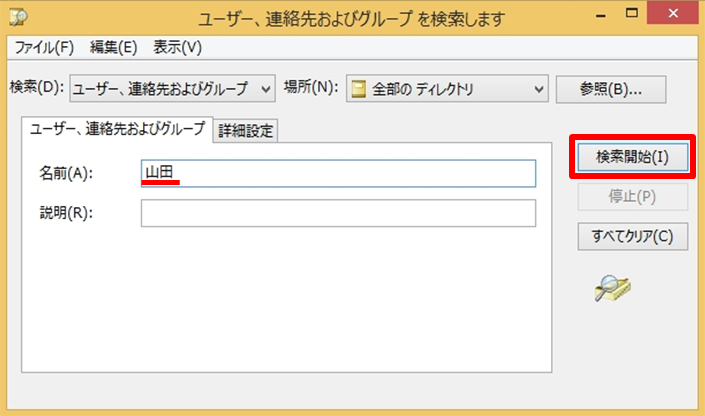Close the search dialog window
Screen dimensions: 705x416
(673, 13)
